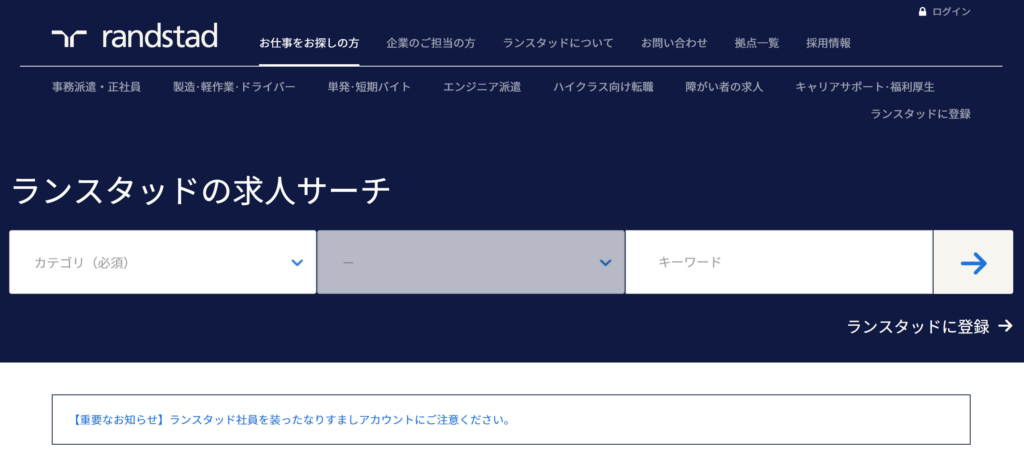Read the 重要なお知らせ notice link

point(291,420)
